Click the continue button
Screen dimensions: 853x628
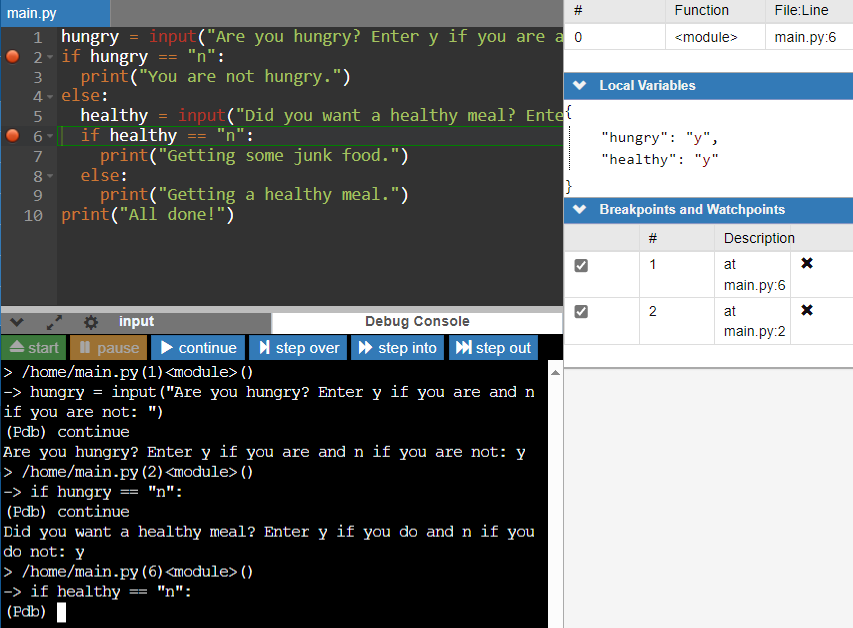[x=198, y=348]
